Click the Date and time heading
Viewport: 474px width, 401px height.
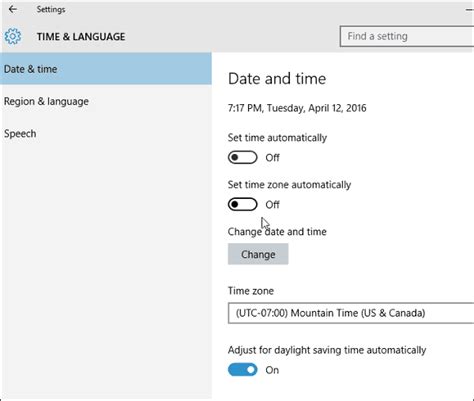(277, 79)
